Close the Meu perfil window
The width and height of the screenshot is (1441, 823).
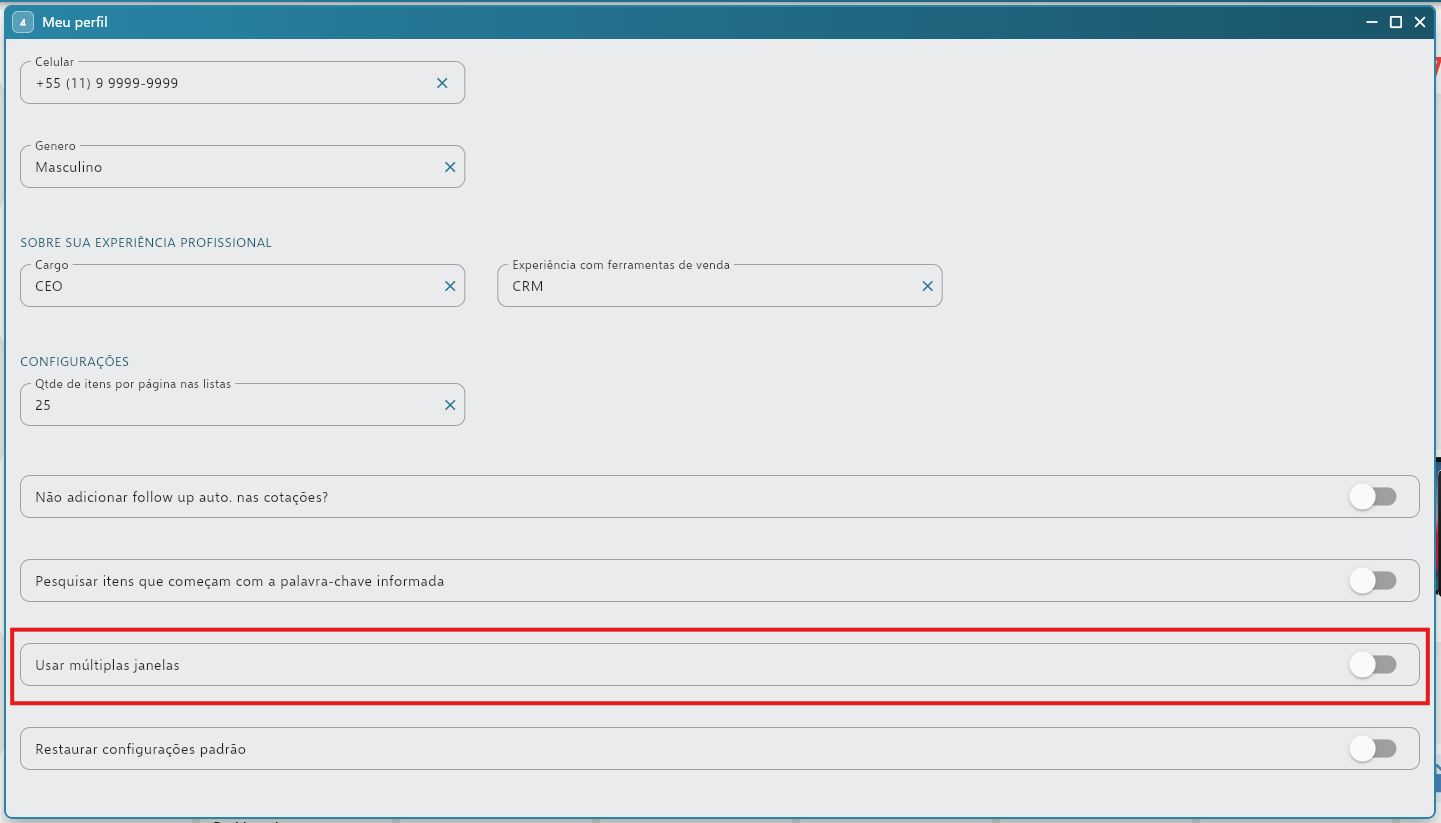(x=1419, y=22)
